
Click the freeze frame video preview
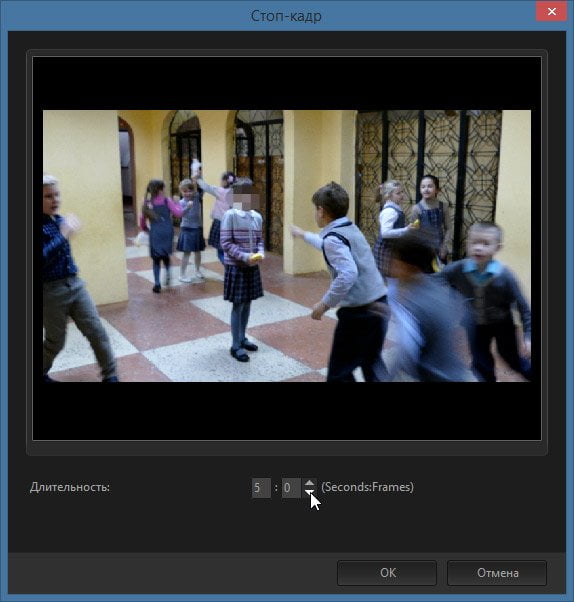coord(287,248)
